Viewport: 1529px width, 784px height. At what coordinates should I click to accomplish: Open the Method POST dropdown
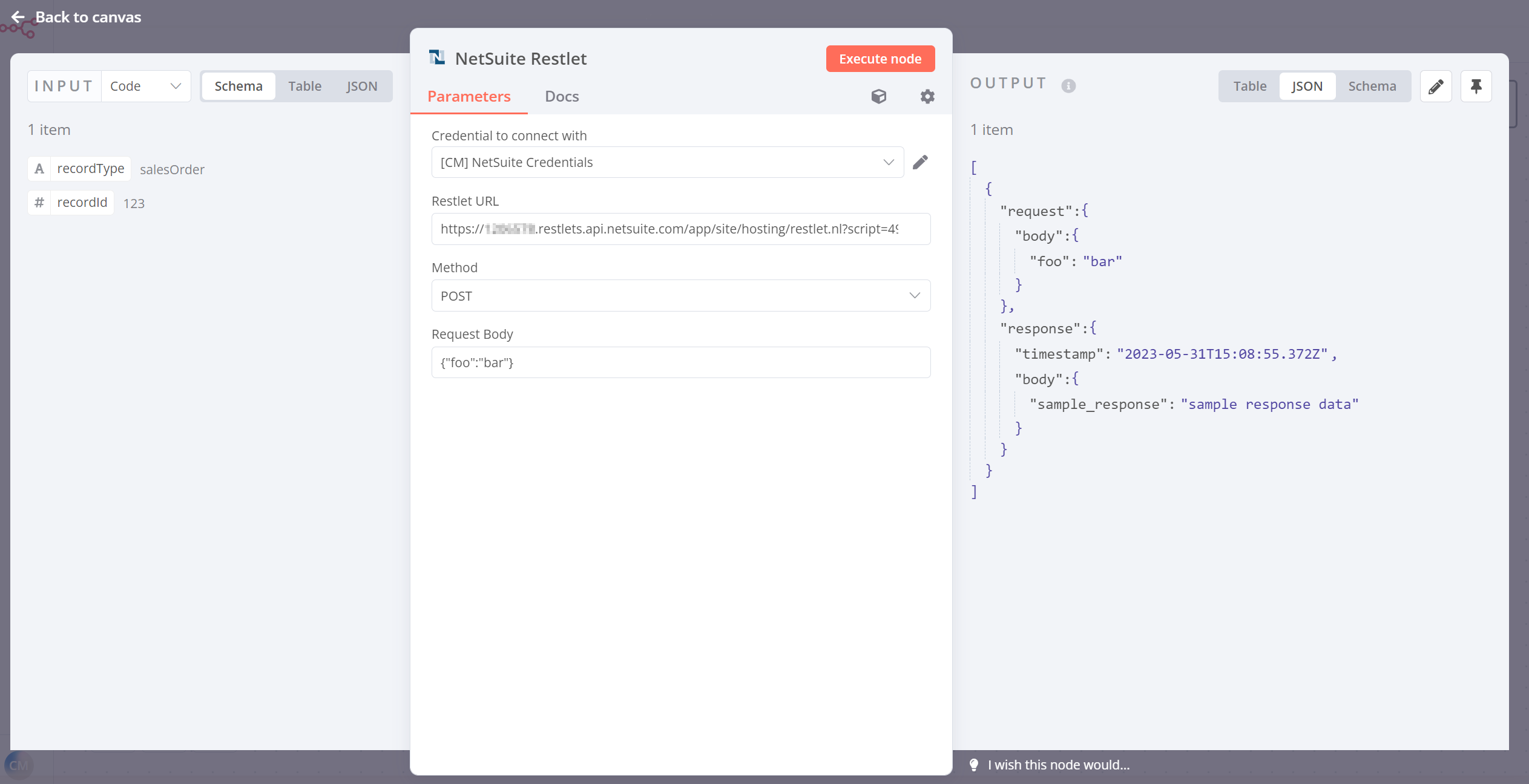(681, 296)
